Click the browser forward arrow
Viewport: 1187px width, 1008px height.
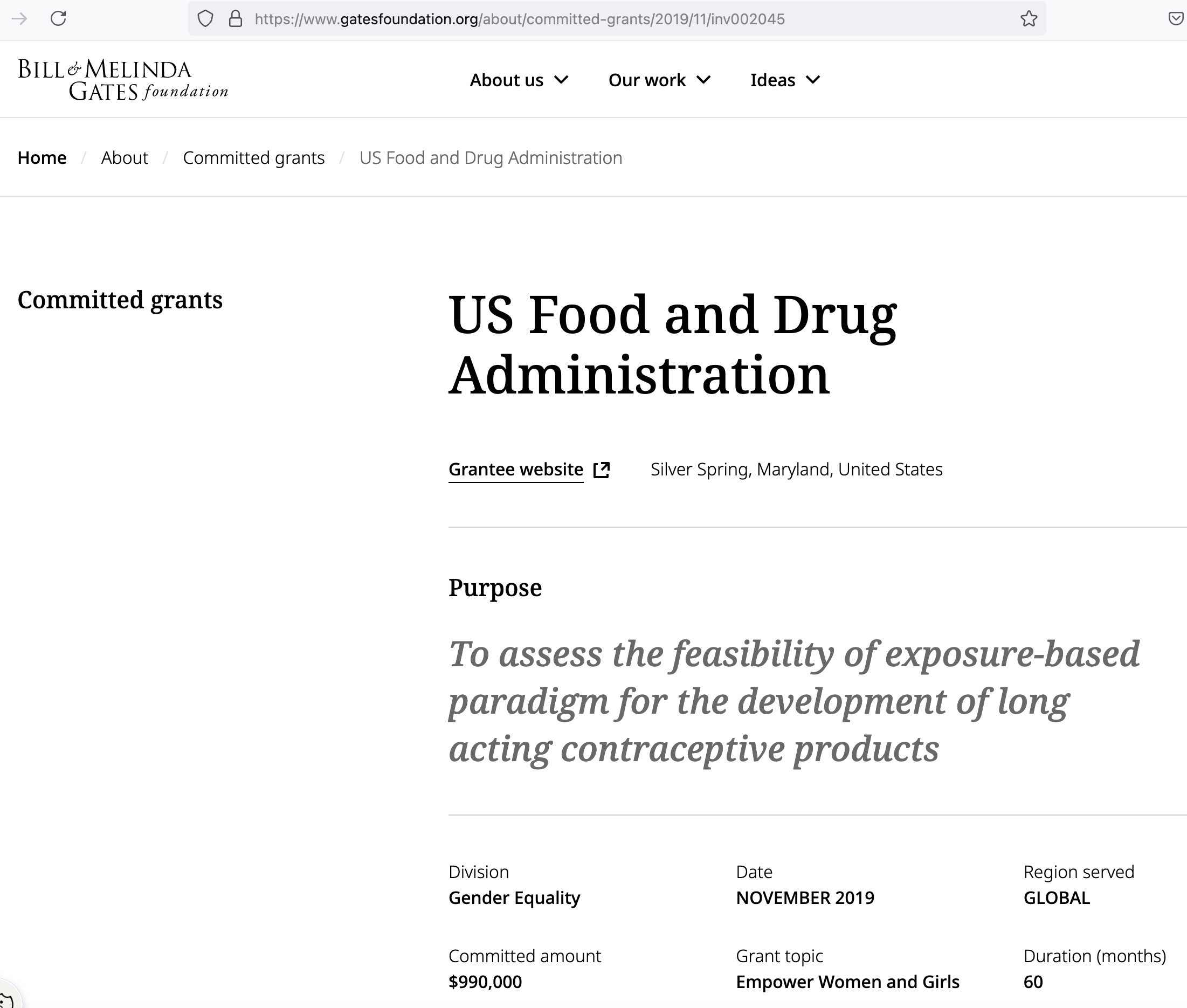[x=19, y=19]
